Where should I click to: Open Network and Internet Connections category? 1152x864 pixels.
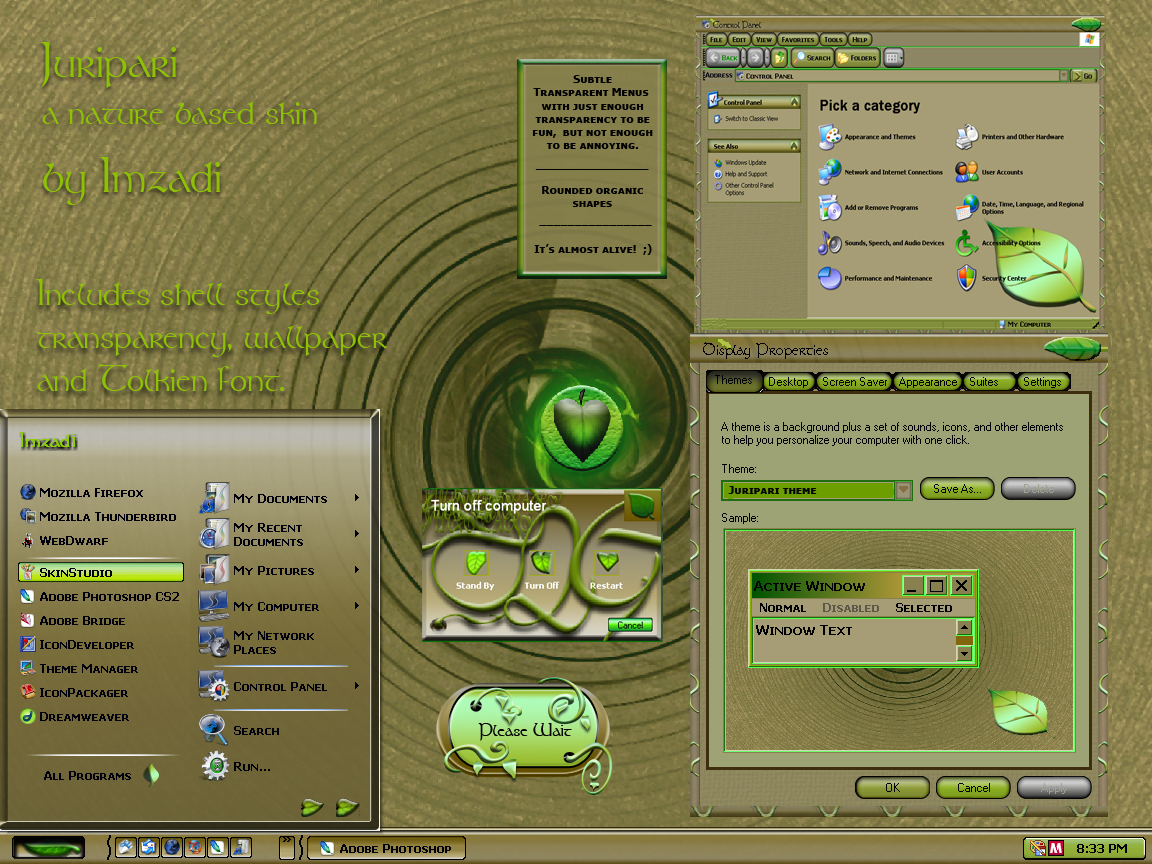880,172
